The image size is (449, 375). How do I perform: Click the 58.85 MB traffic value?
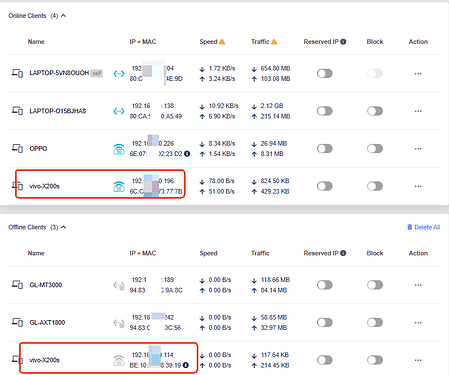point(274,317)
